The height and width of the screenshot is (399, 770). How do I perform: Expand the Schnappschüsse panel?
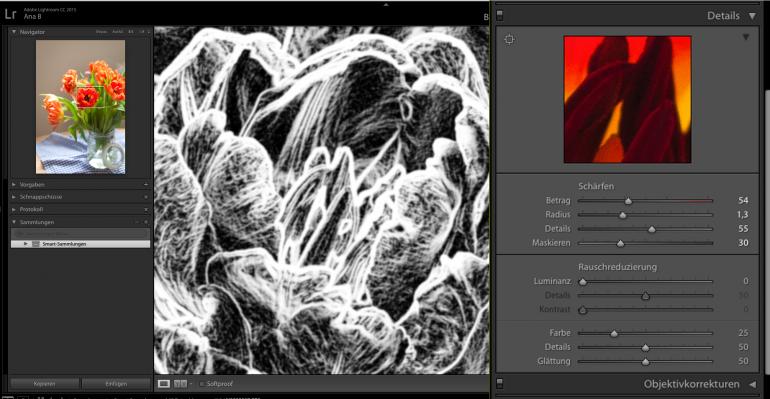pyautogui.click(x=14, y=197)
